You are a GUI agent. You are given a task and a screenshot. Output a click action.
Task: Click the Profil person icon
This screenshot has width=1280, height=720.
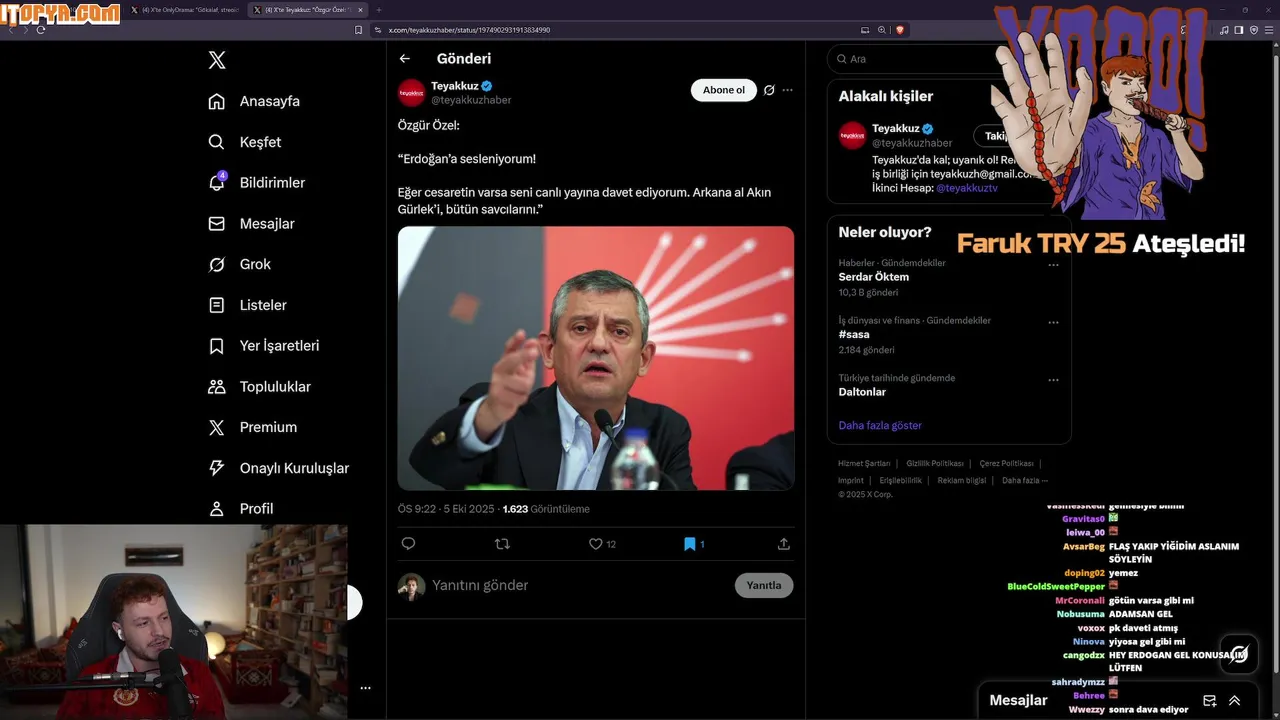point(216,508)
